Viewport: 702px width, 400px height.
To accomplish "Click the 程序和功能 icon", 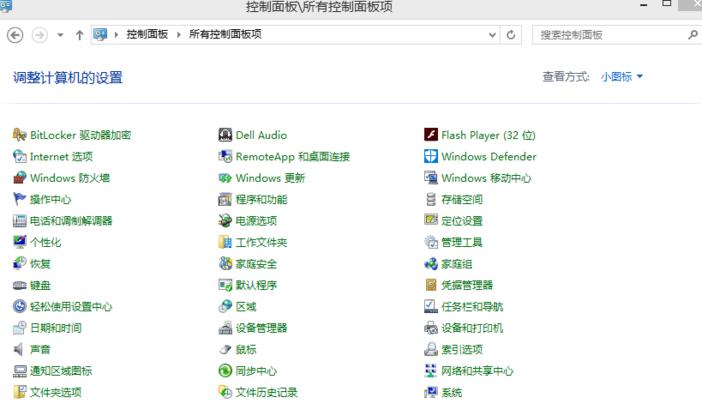I will (x=225, y=199).
